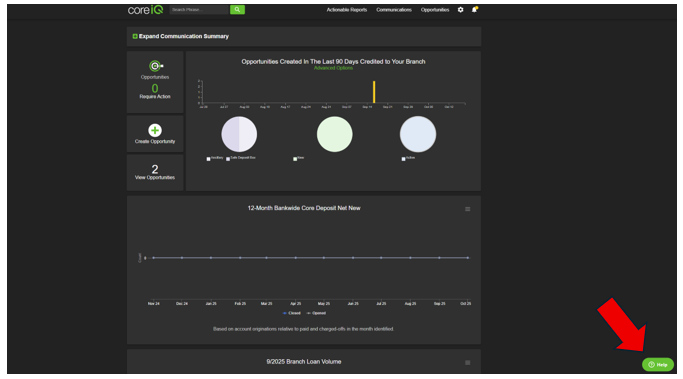
Task: Open the Branch Loan Volume chart menu
Action: (x=467, y=362)
